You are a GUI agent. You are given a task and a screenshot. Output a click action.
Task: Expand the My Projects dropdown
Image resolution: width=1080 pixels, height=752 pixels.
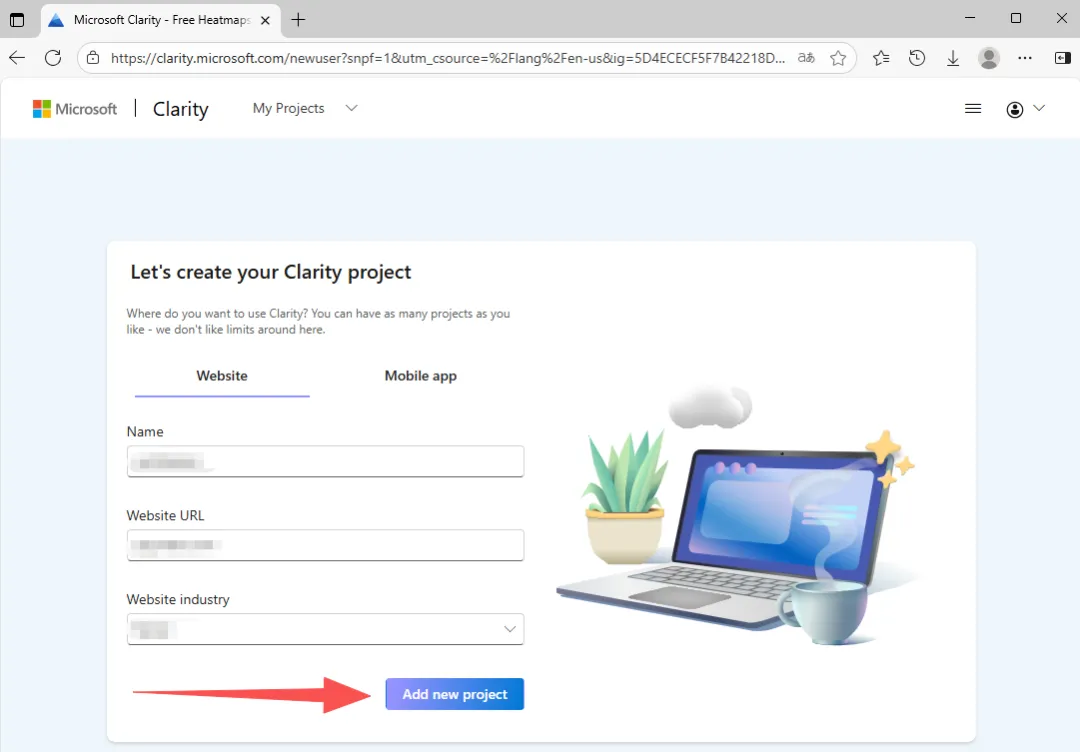click(x=305, y=108)
